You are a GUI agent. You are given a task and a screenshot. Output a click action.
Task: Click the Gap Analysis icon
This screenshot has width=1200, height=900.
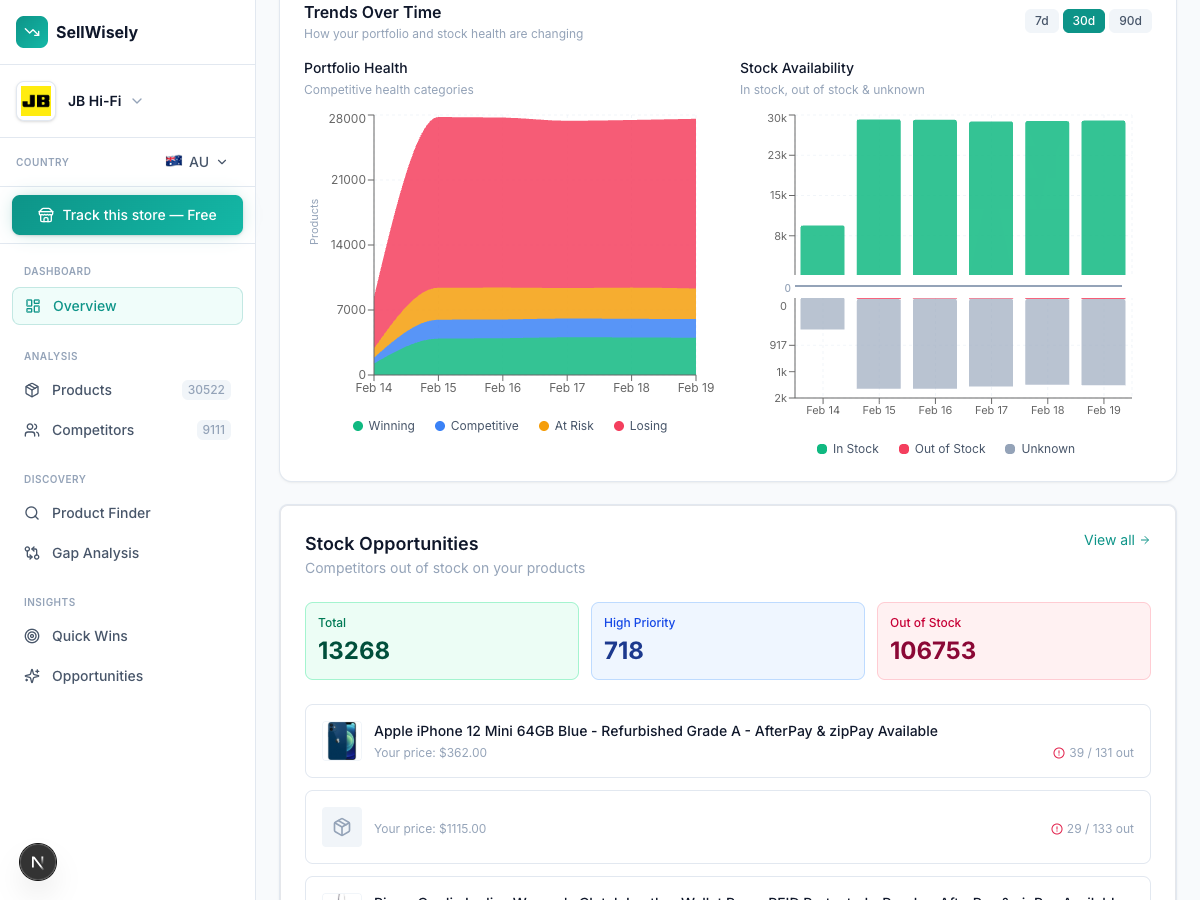pos(32,553)
